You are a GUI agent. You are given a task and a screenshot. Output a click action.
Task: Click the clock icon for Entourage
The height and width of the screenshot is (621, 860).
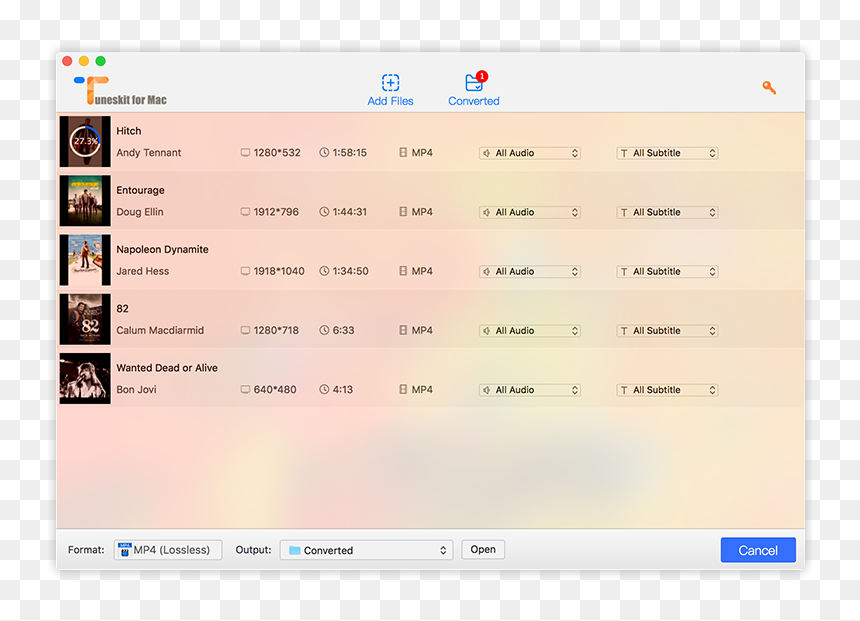point(324,212)
